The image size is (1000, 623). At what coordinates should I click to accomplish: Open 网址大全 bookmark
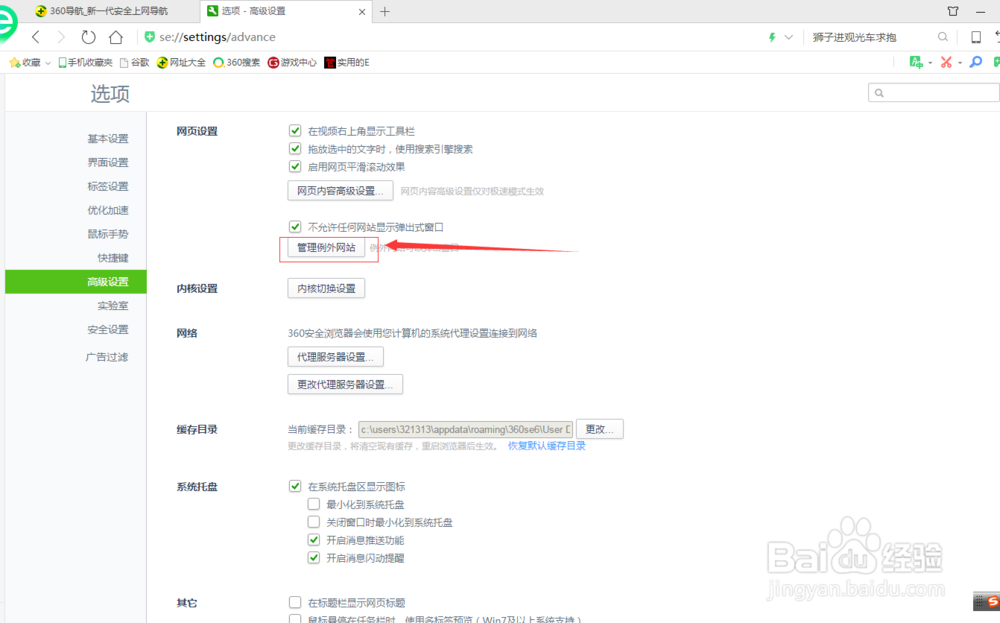[181, 62]
